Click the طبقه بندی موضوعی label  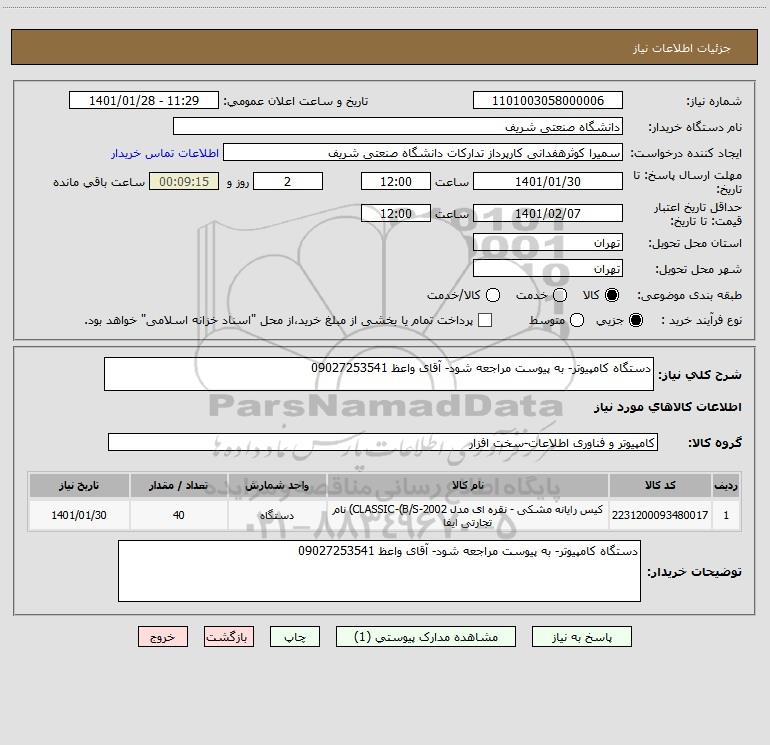[689, 296]
